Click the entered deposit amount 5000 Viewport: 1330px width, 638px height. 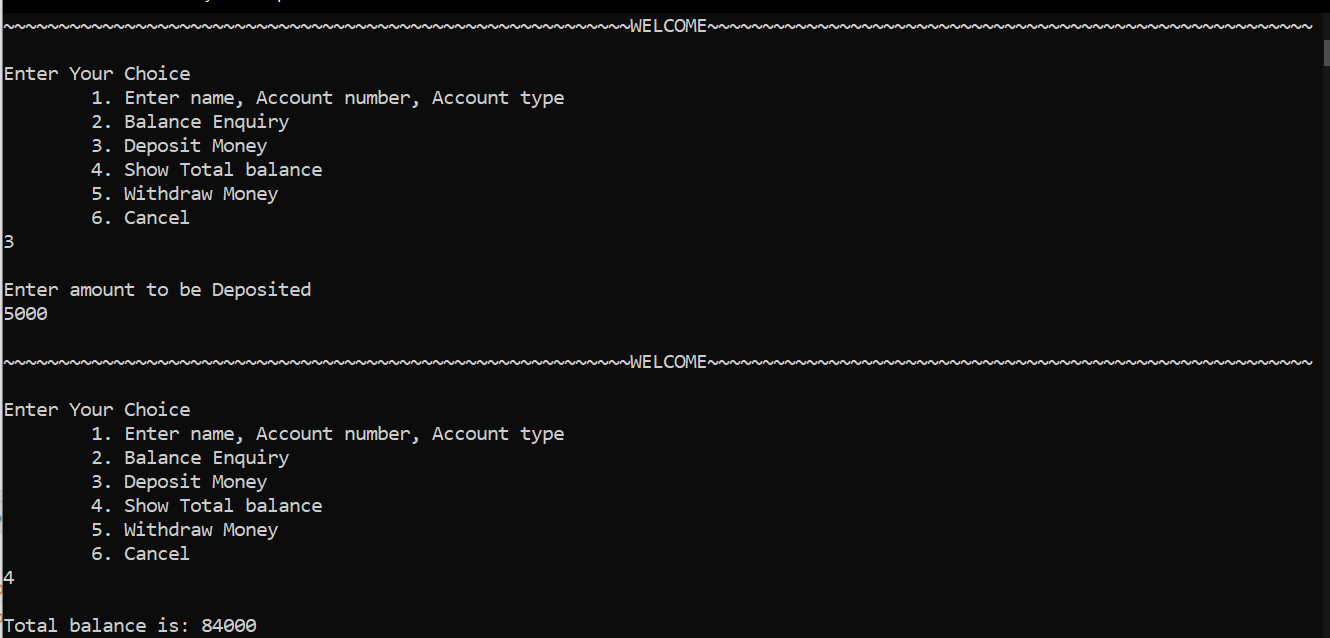26,314
